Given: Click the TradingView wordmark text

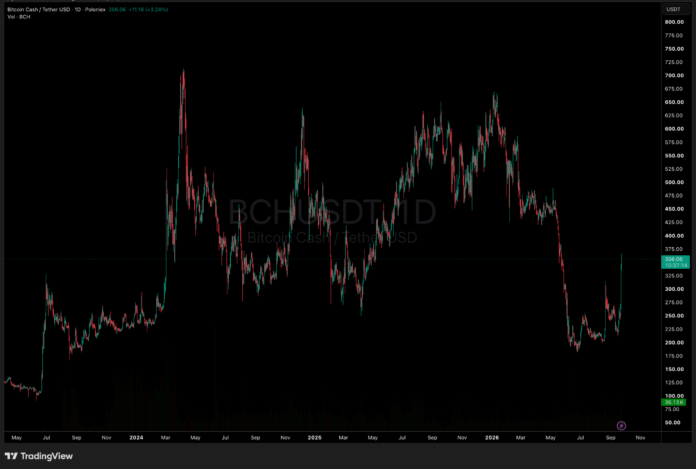Looking at the screenshot, I should coord(47,456).
